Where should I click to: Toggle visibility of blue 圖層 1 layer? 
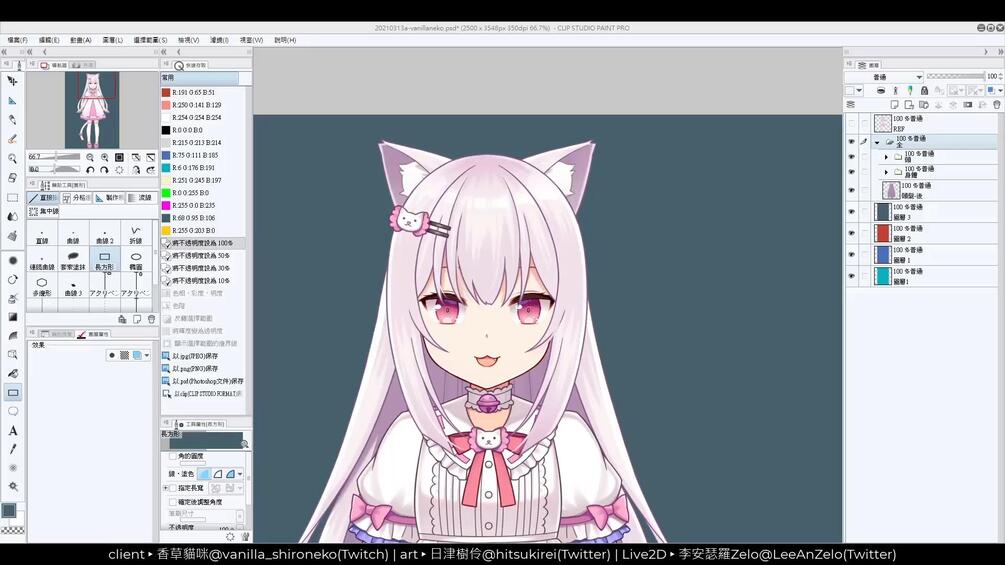point(851,254)
